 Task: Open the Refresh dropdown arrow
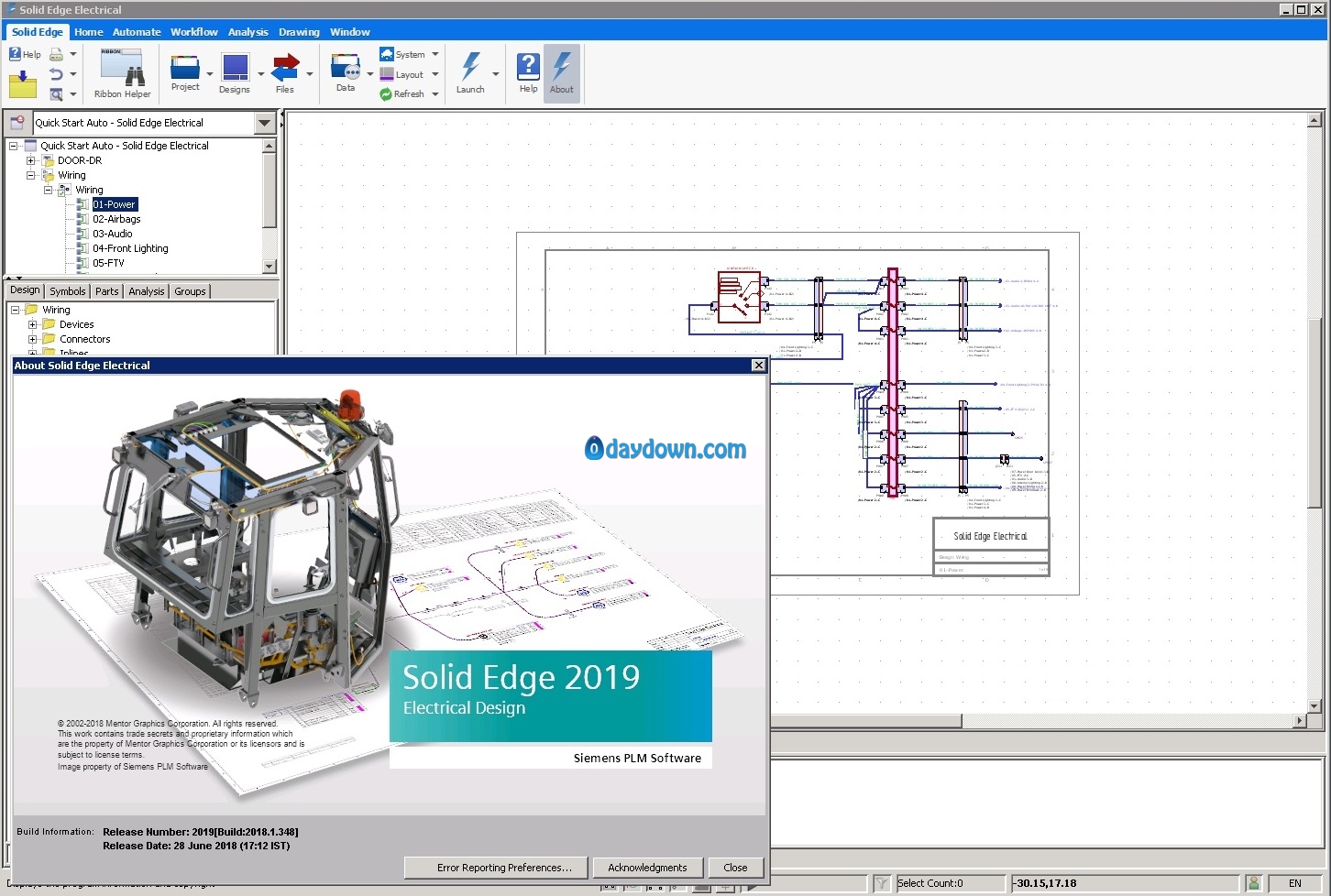(x=435, y=94)
